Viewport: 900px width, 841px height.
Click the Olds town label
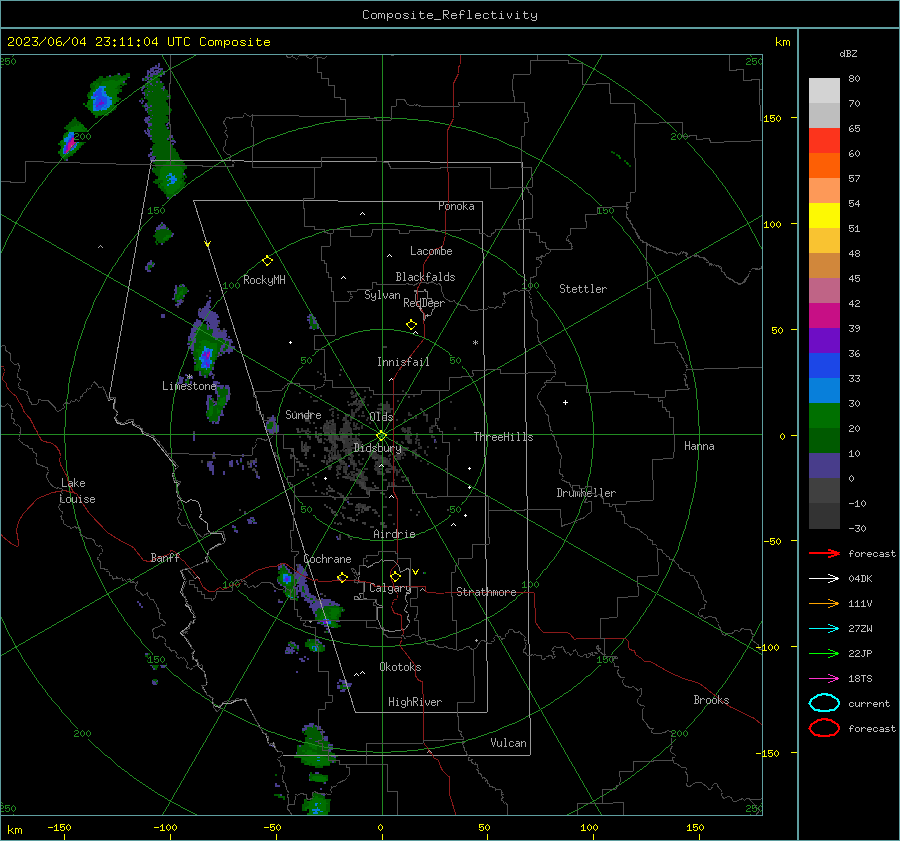click(x=381, y=417)
